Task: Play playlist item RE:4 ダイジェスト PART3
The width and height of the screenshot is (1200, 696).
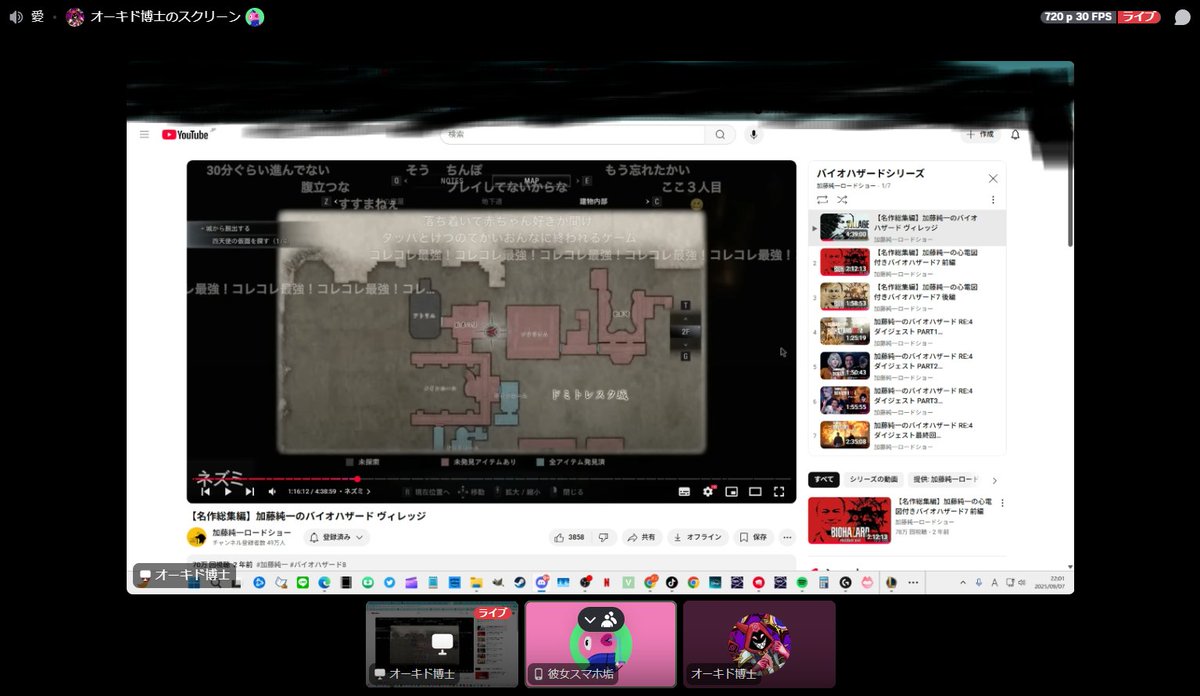Action: [907, 400]
